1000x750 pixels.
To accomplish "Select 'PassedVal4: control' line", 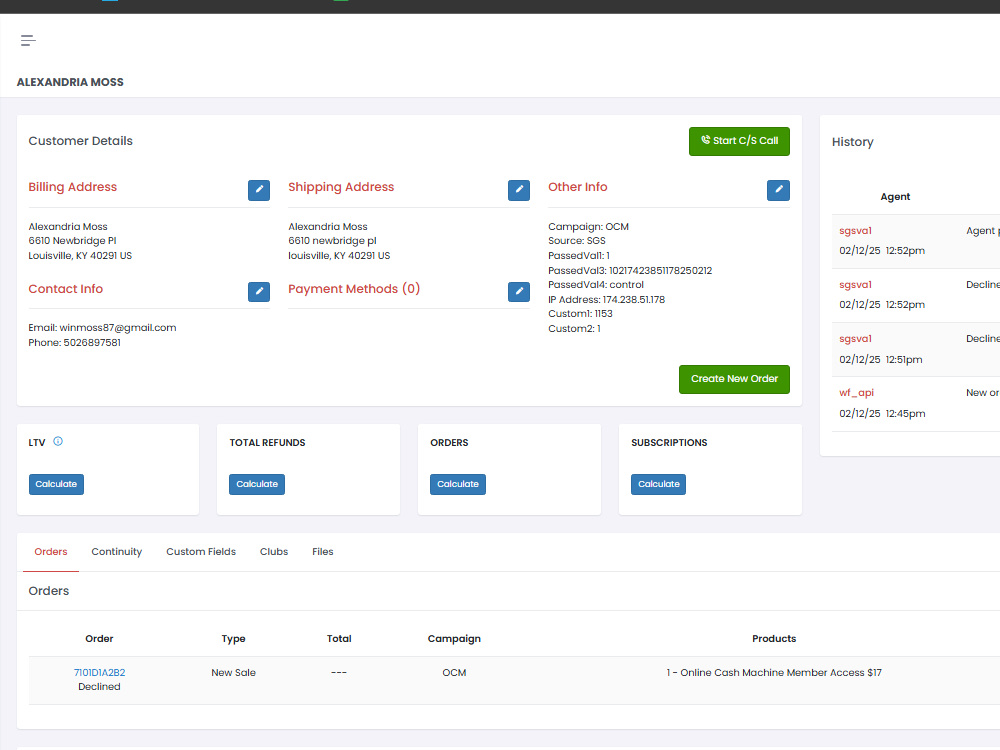I will pyautogui.click(x=596, y=284).
